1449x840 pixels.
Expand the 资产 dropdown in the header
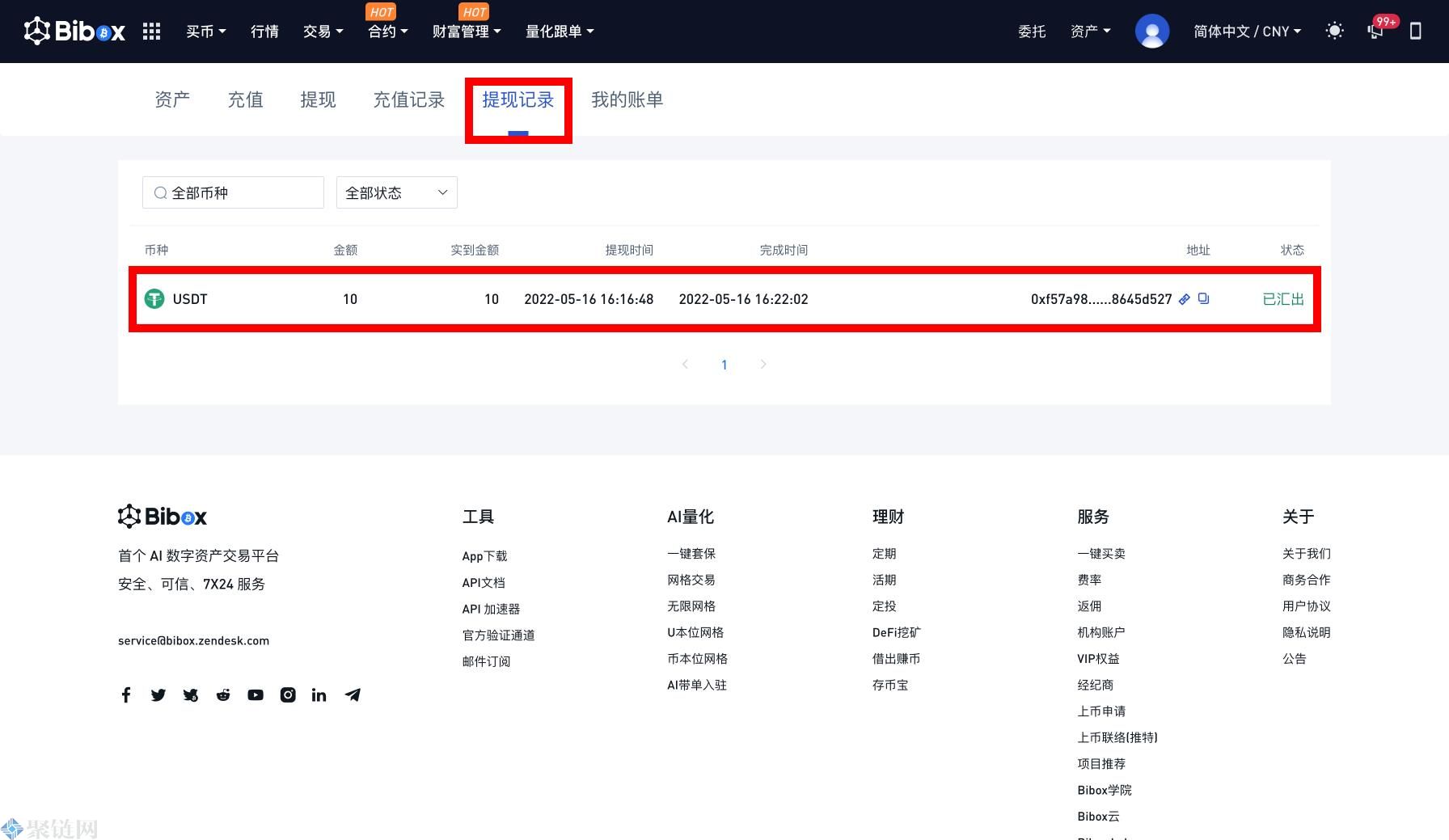click(x=1090, y=32)
